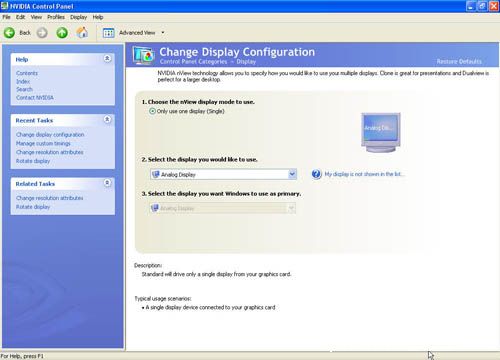The image size is (500, 360).
Task: Click the green Up arrow icon
Action: click(x=62, y=33)
